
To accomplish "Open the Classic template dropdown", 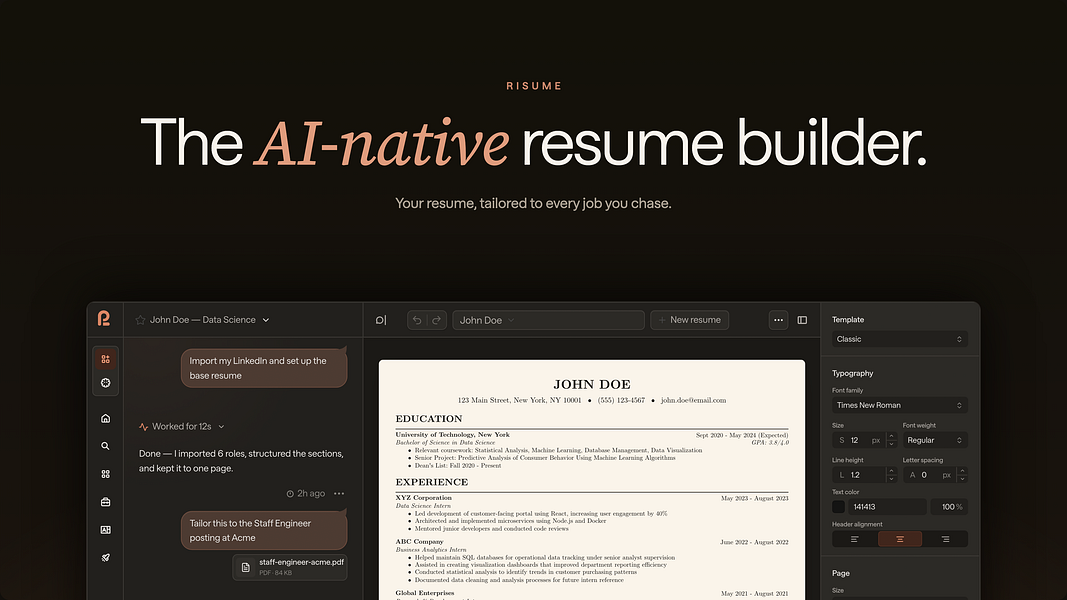I will [x=900, y=339].
